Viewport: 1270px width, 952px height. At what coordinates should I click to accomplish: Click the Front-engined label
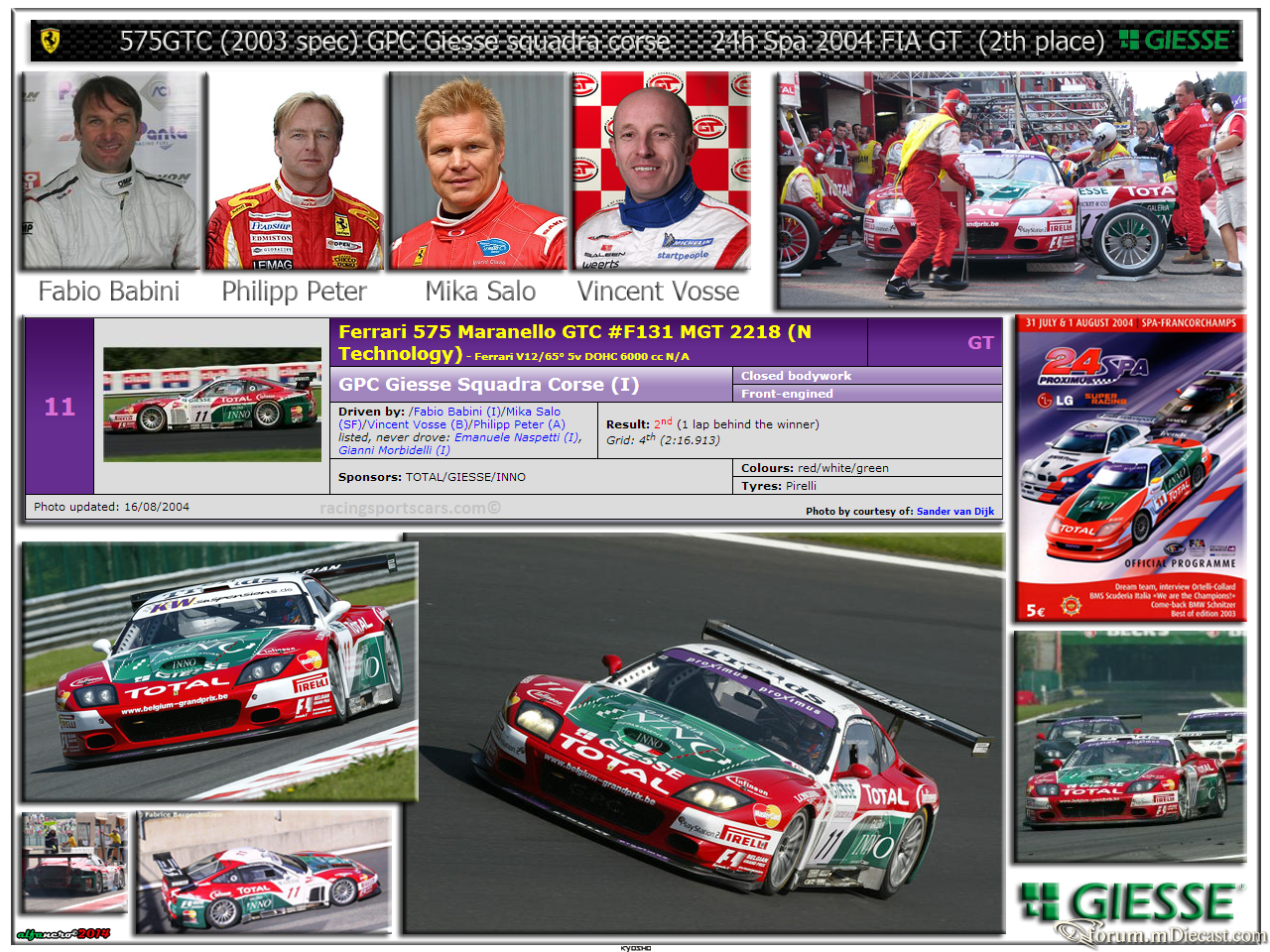pos(787,394)
